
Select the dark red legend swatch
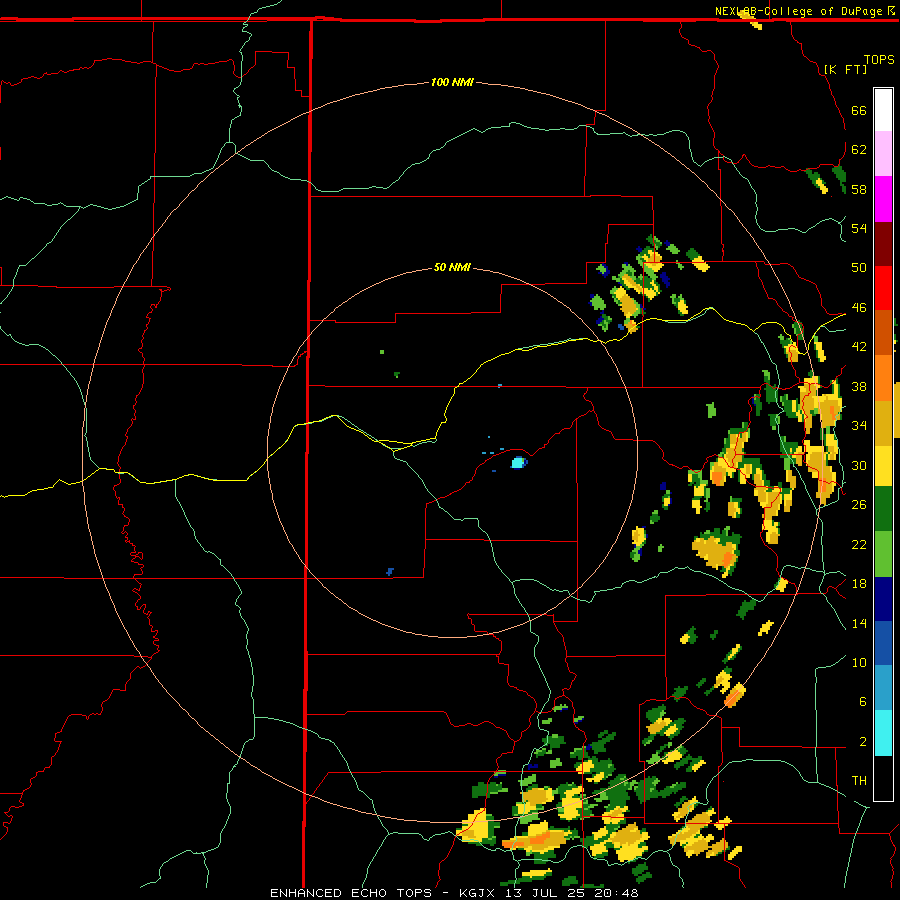[x=883, y=244]
